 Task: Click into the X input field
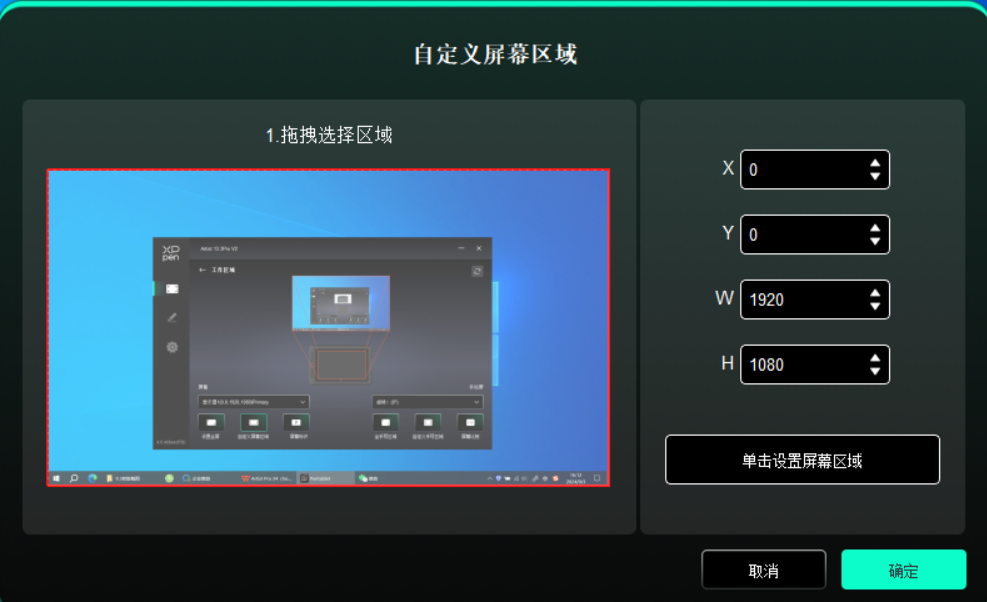click(800, 170)
